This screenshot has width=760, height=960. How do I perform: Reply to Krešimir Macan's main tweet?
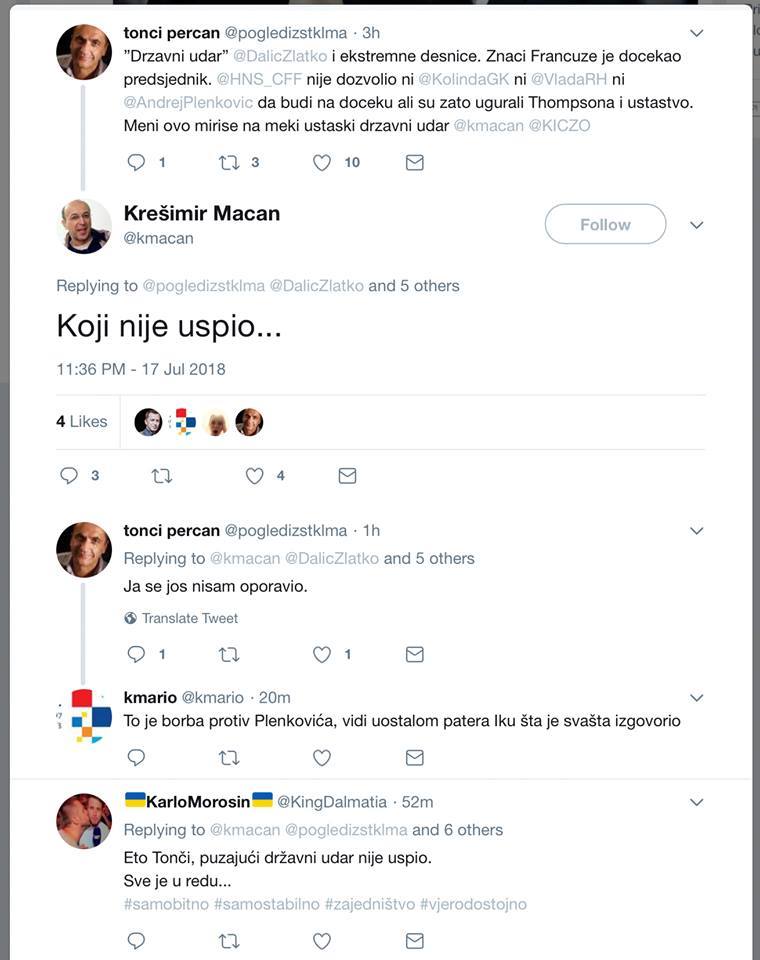(69, 476)
